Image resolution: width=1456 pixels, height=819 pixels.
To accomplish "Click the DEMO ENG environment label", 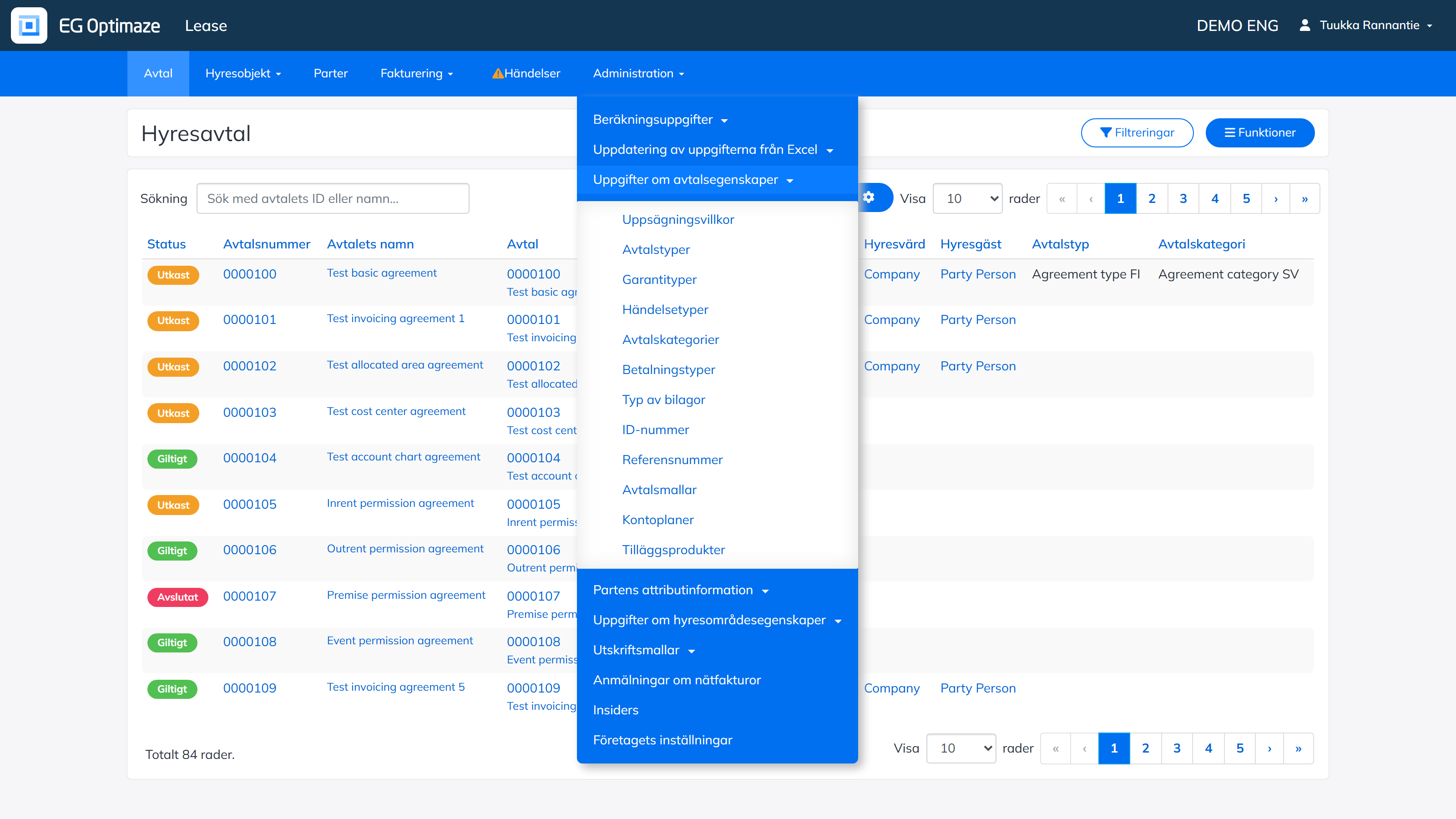I will point(1237,25).
